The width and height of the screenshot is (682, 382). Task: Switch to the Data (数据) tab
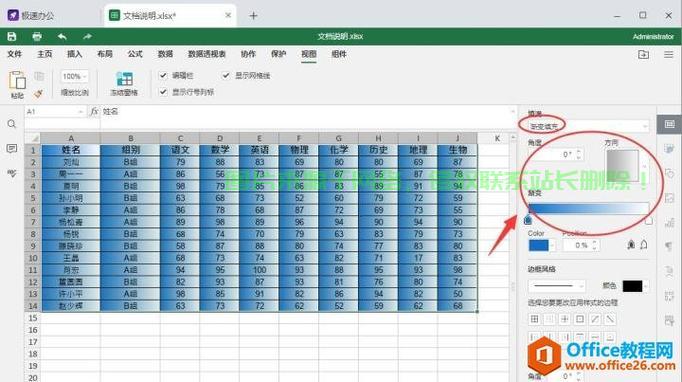(165, 54)
